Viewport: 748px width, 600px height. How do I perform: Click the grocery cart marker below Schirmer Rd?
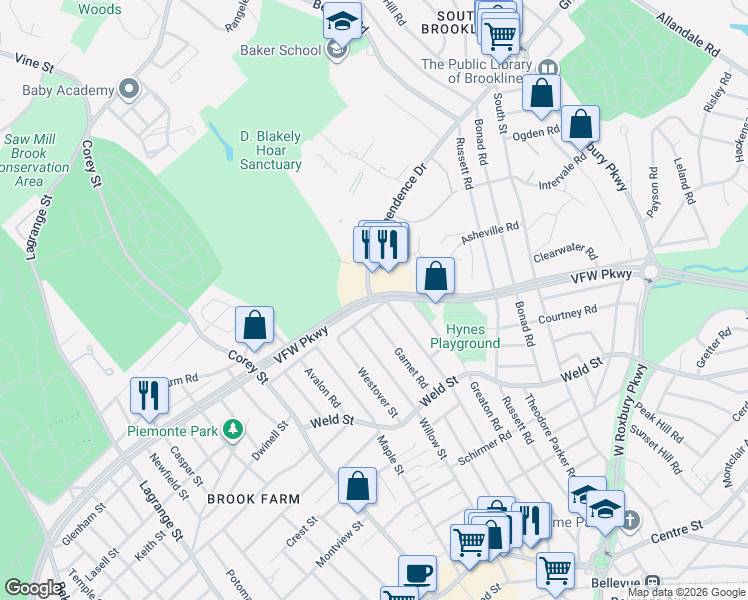coord(469,544)
